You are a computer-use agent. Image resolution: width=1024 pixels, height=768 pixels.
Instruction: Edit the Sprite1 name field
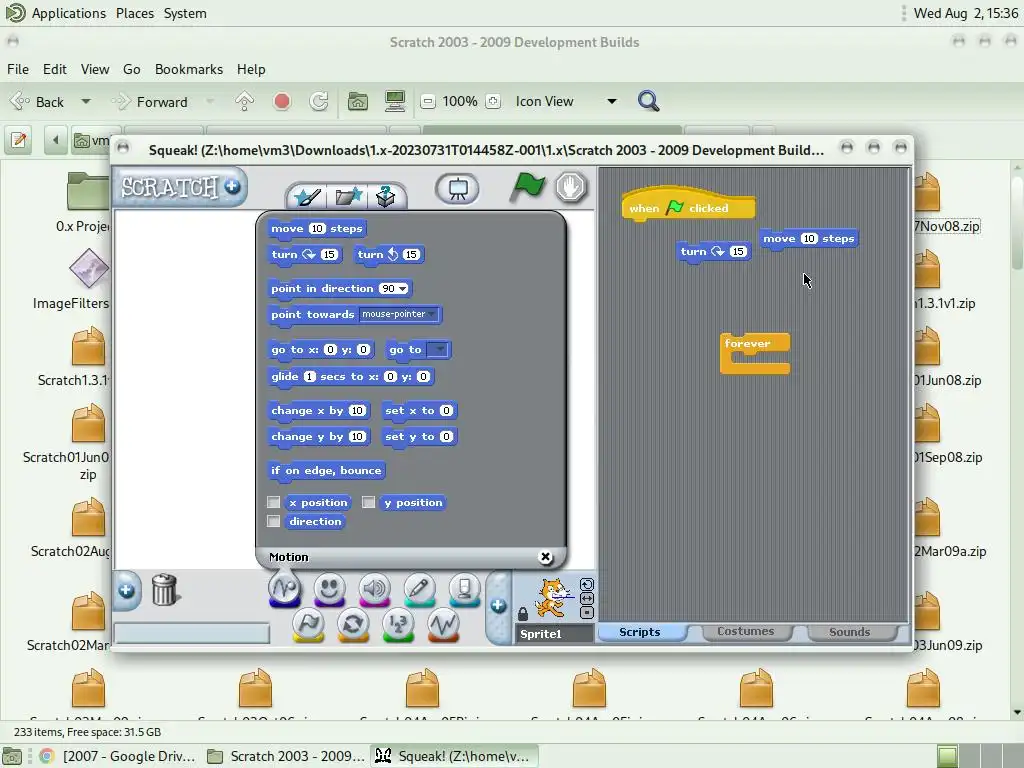tap(555, 633)
